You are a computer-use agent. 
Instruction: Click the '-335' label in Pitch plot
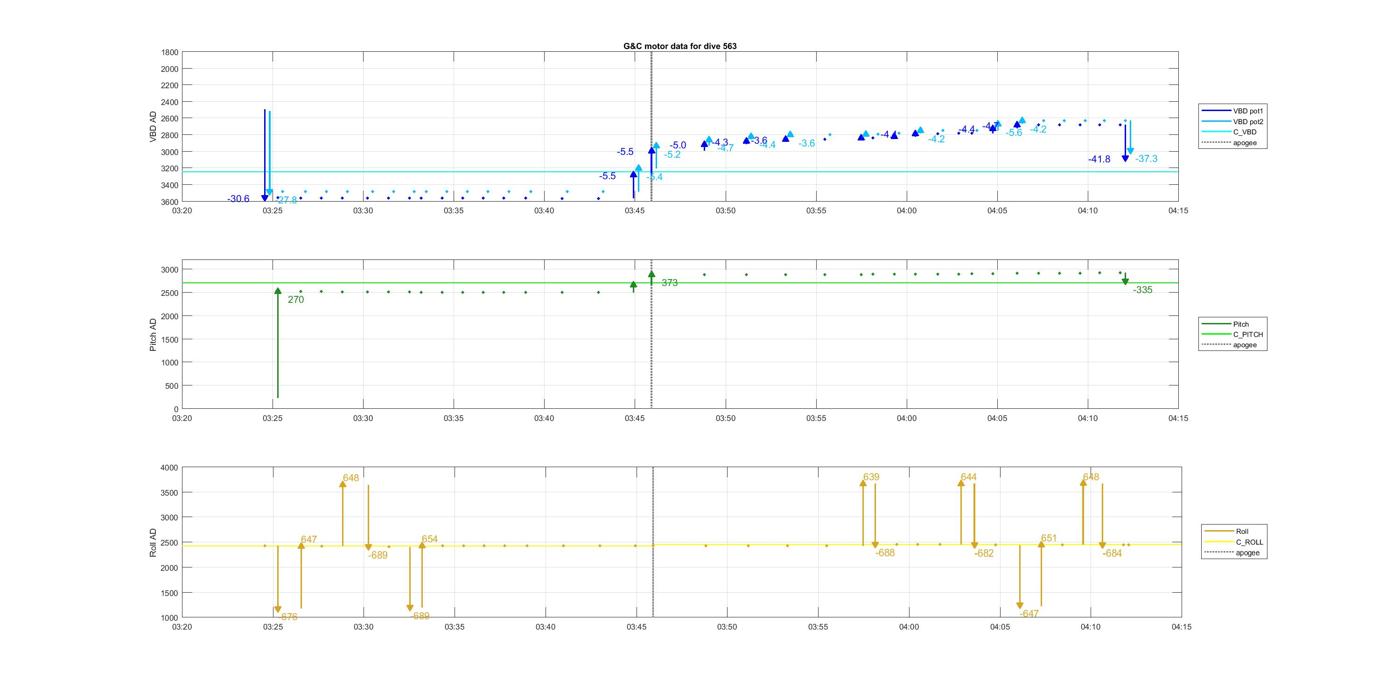coord(1143,290)
